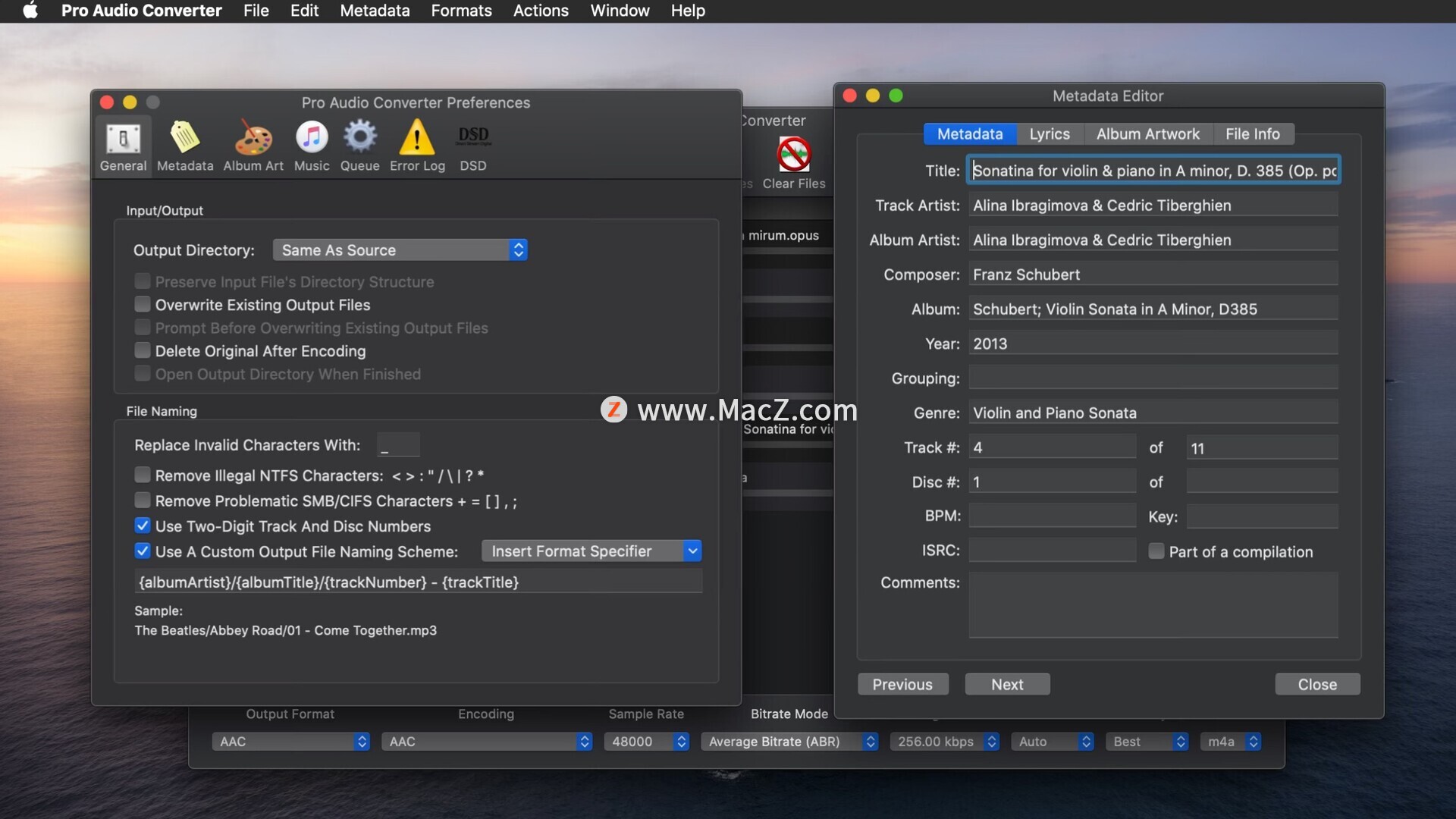This screenshot has width=1456, height=819.
Task: Open the Output Directory dropdown
Action: pos(400,250)
